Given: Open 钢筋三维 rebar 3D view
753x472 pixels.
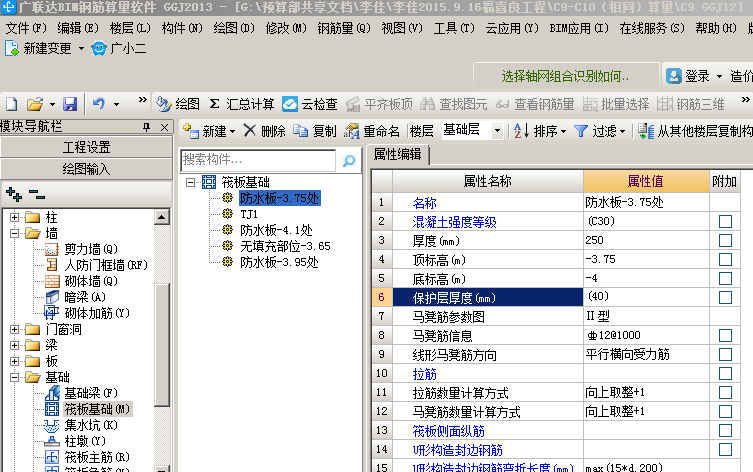Looking at the screenshot, I should coord(691,104).
